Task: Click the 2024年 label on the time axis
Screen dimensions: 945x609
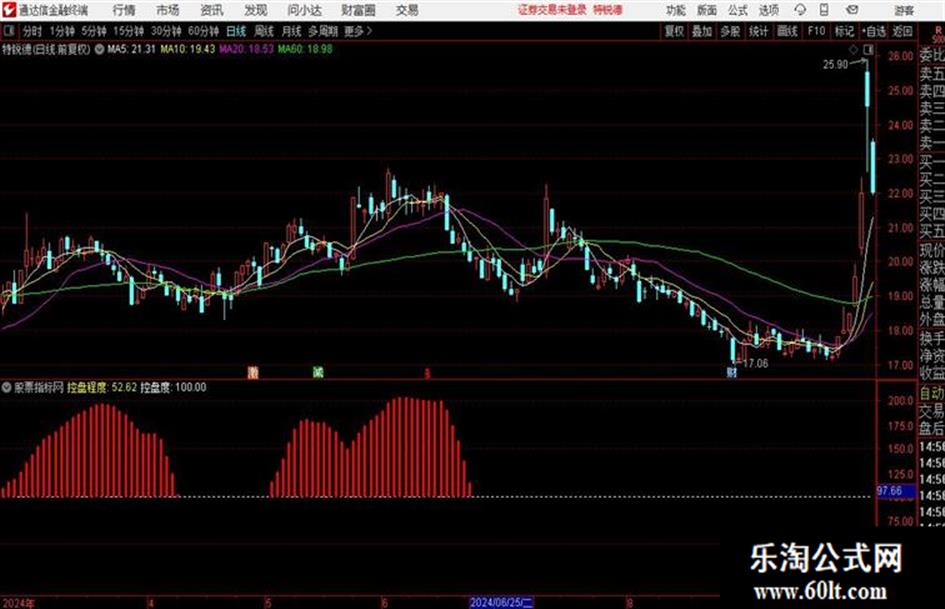Action: coord(19,603)
